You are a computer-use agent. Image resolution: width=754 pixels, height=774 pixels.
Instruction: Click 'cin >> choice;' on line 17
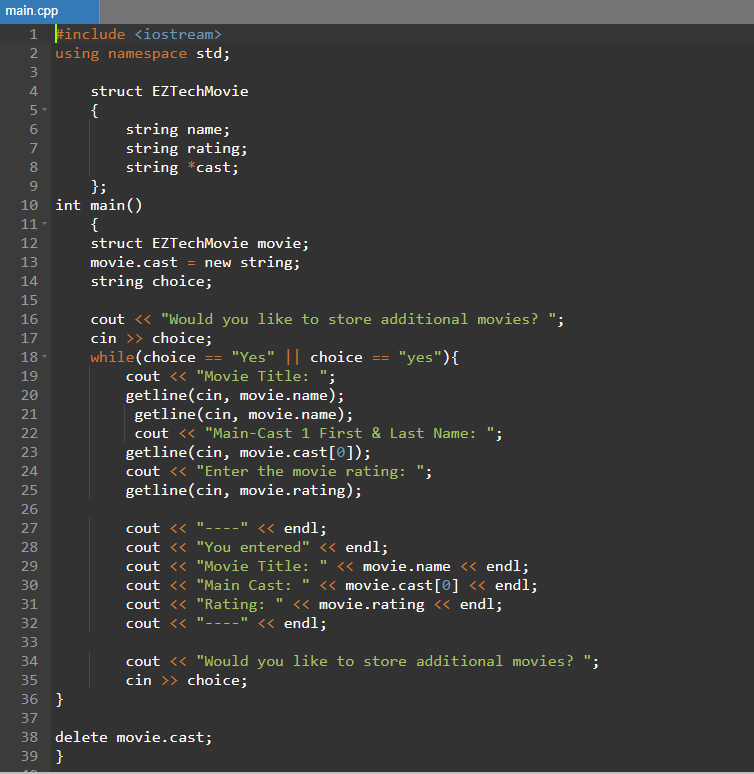151,338
